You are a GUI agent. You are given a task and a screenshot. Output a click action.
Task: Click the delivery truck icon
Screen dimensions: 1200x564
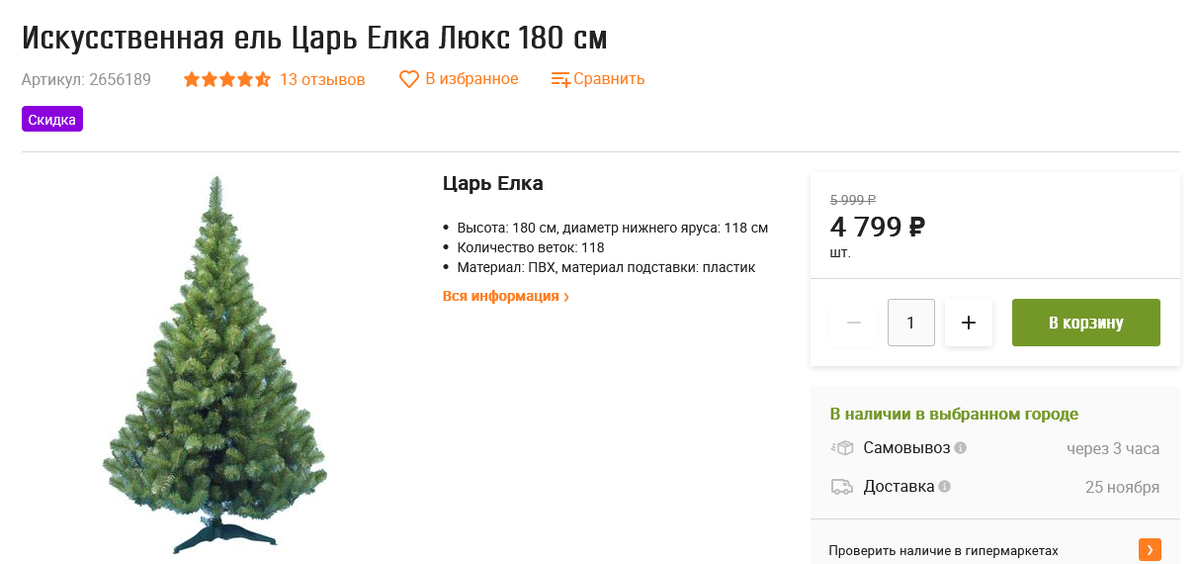pyautogui.click(x=842, y=487)
